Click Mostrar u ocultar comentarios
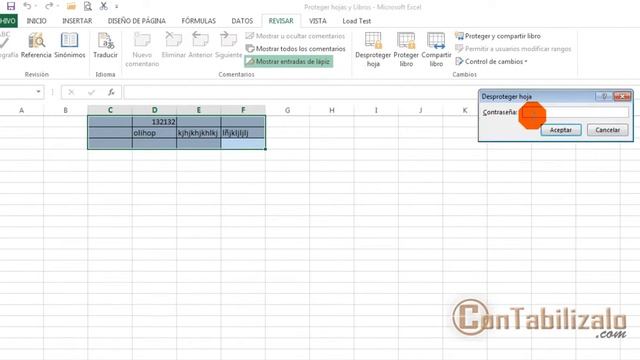The image size is (640, 360). pyautogui.click(x=295, y=36)
